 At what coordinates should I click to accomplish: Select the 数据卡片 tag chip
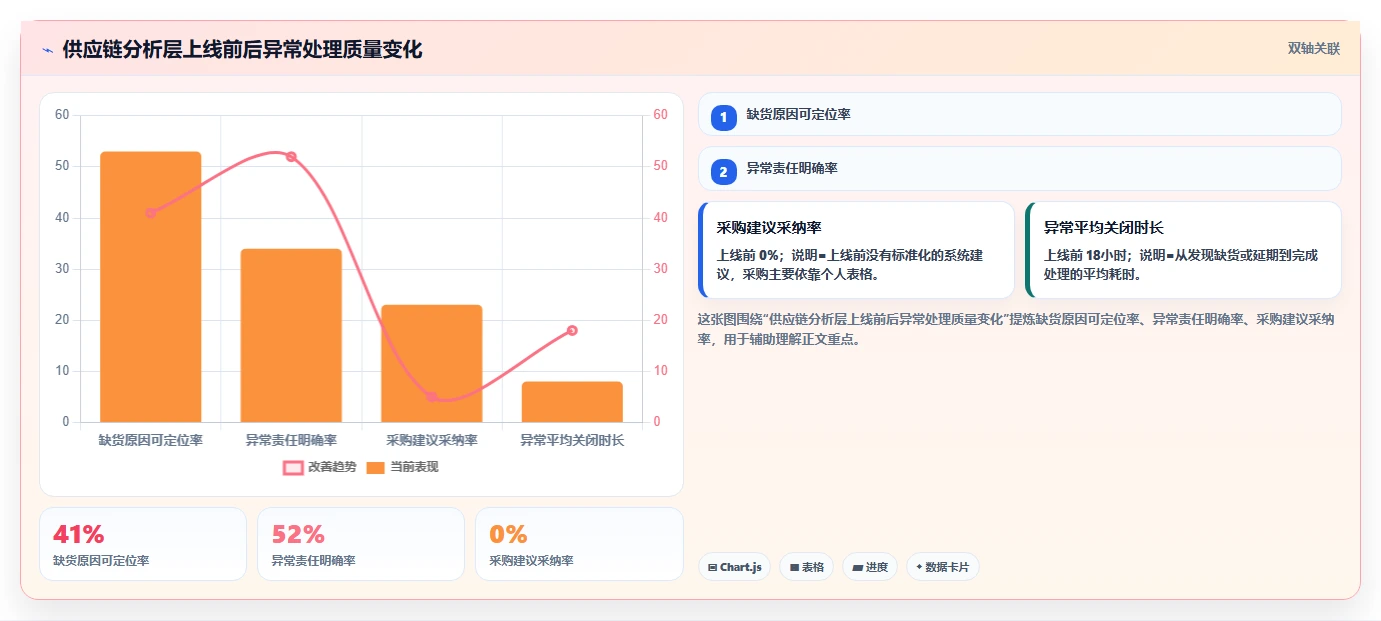(943, 567)
